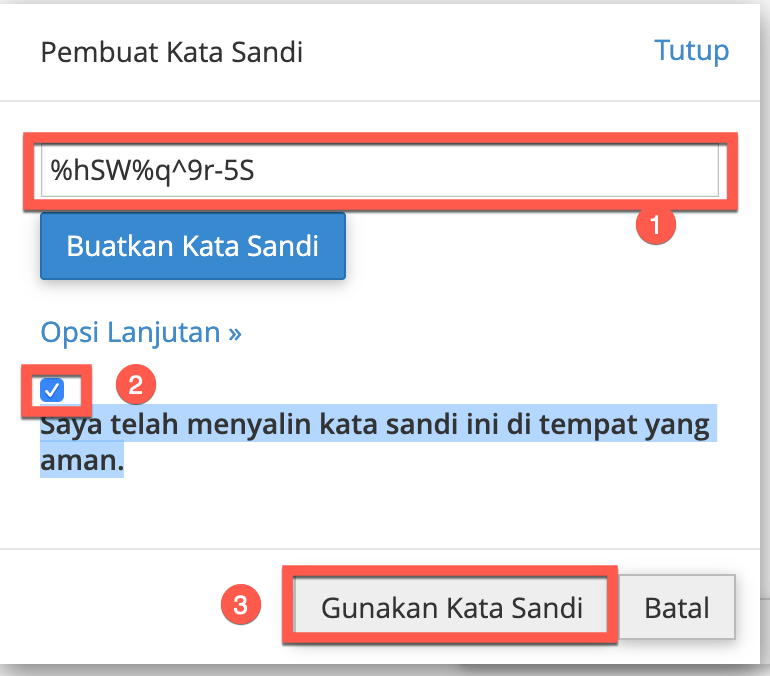
Task: Click the red number 3 annotation badge
Action: (241, 604)
